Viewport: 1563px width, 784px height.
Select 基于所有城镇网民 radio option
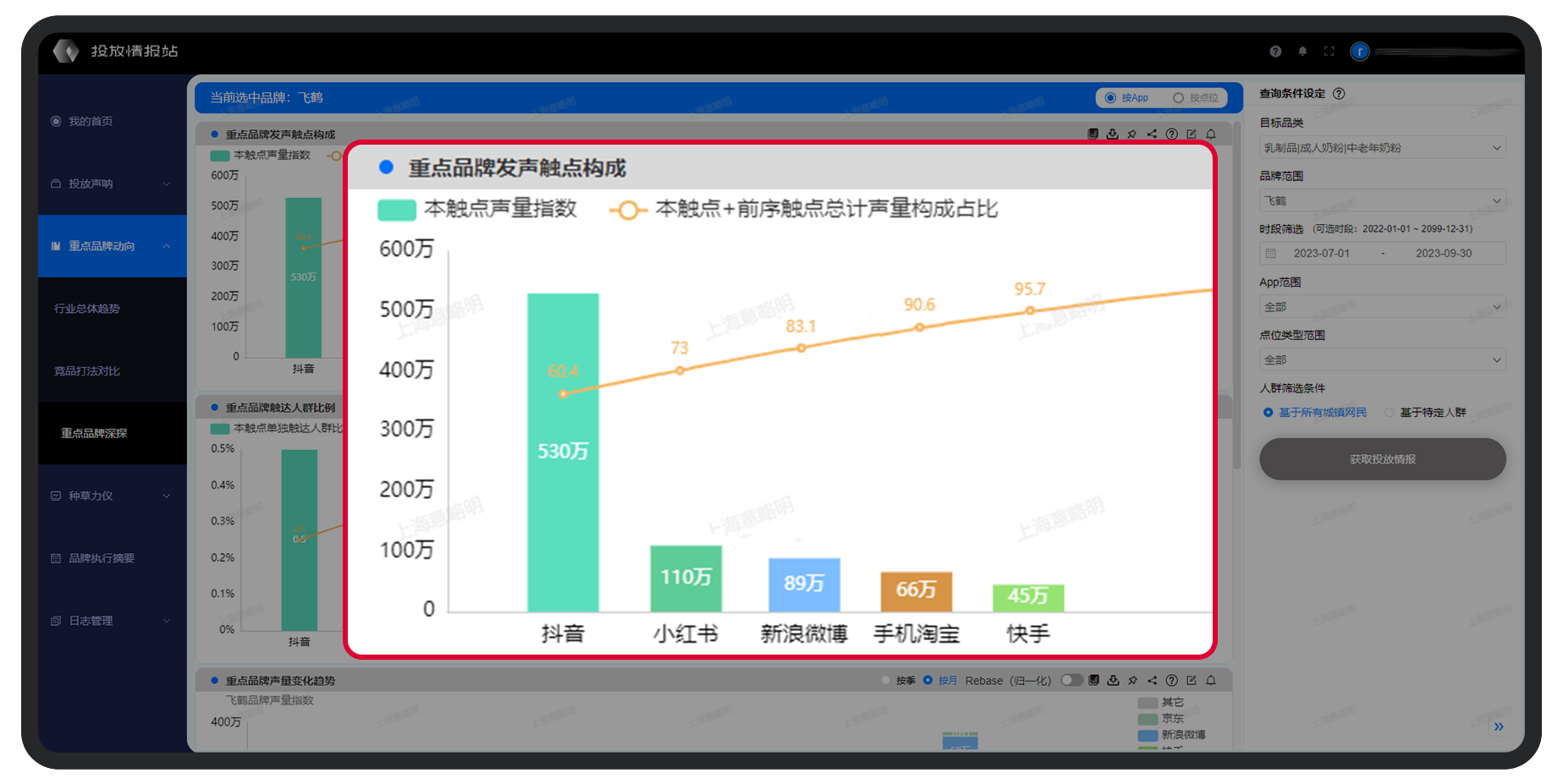click(1315, 413)
